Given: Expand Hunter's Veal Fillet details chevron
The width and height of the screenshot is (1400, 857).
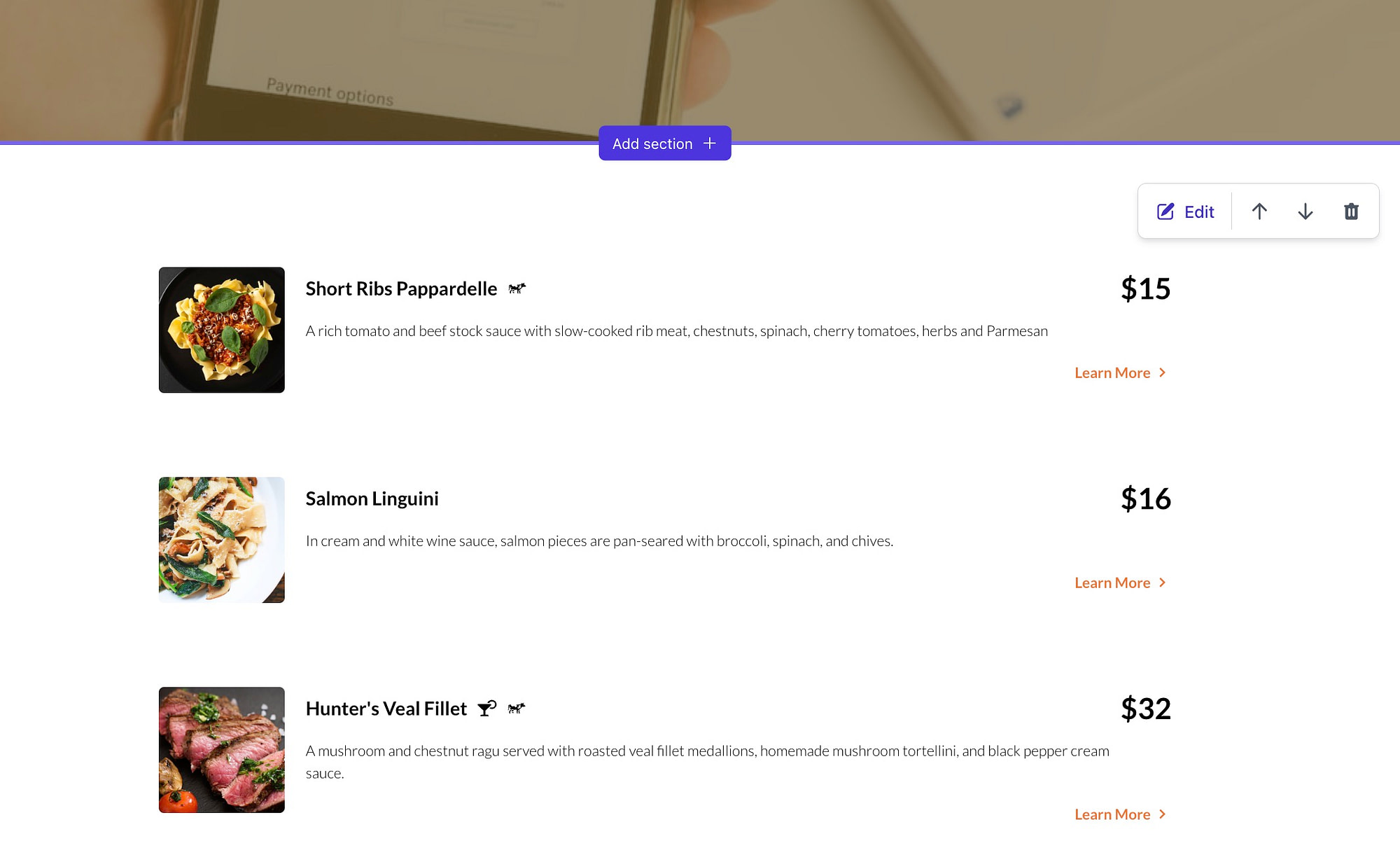Looking at the screenshot, I should click(x=1163, y=814).
